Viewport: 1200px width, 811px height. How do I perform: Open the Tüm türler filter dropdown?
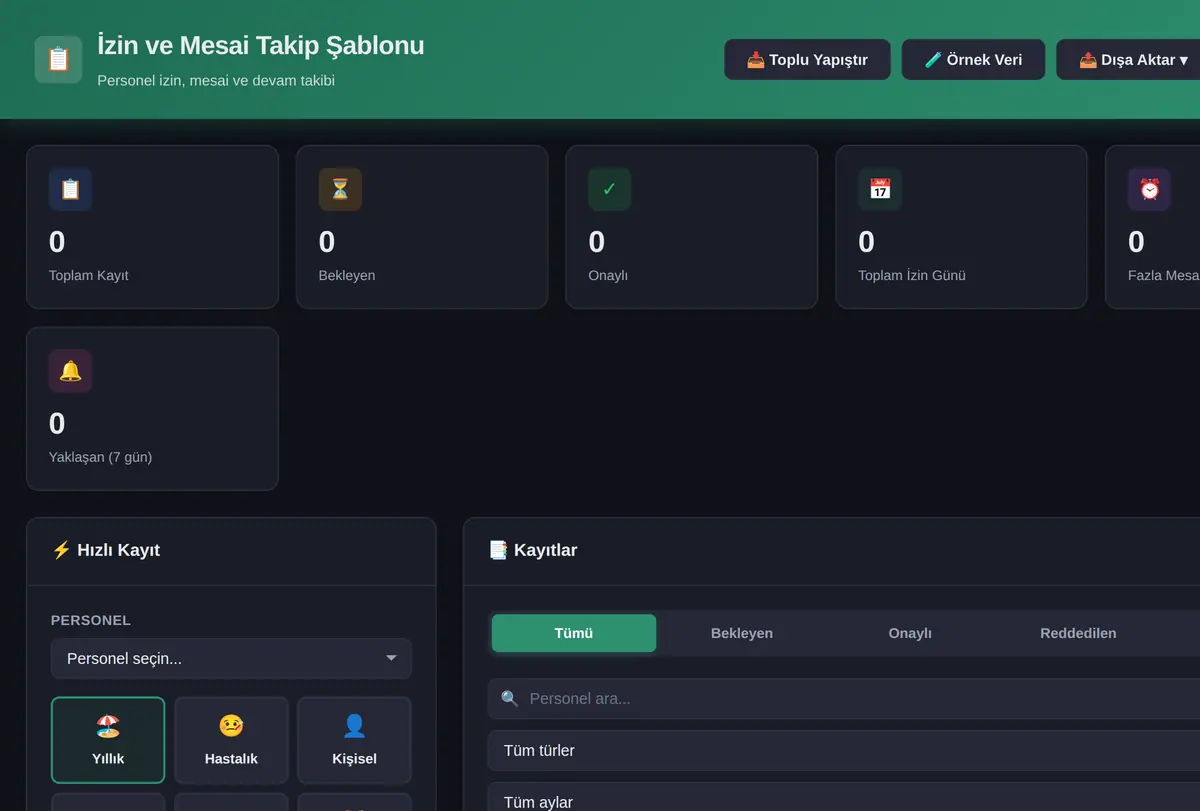click(x=844, y=751)
